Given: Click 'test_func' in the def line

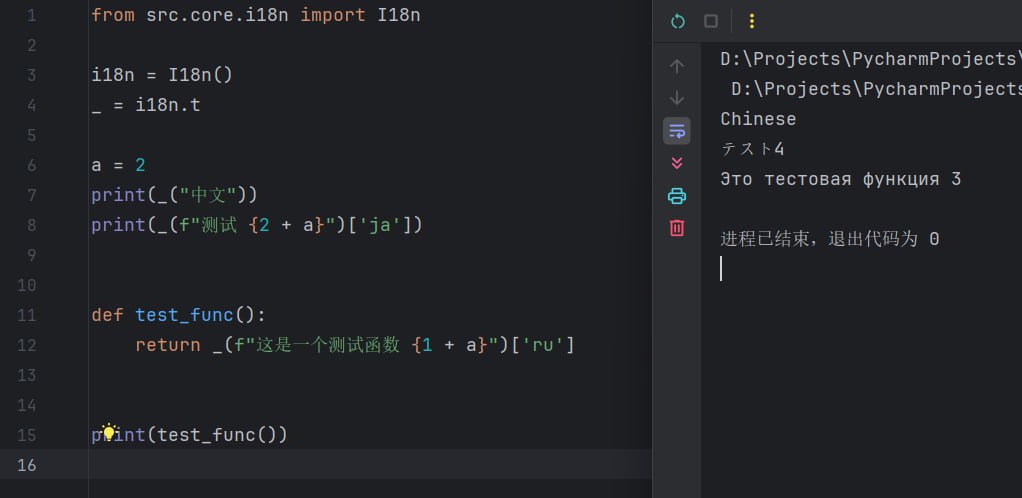Looking at the screenshot, I should [x=184, y=315].
